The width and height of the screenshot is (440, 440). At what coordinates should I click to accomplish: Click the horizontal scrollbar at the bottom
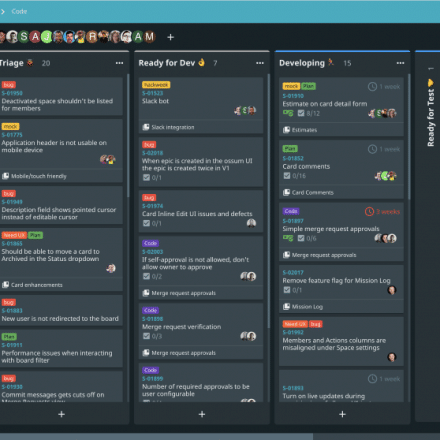[x=157, y=437]
